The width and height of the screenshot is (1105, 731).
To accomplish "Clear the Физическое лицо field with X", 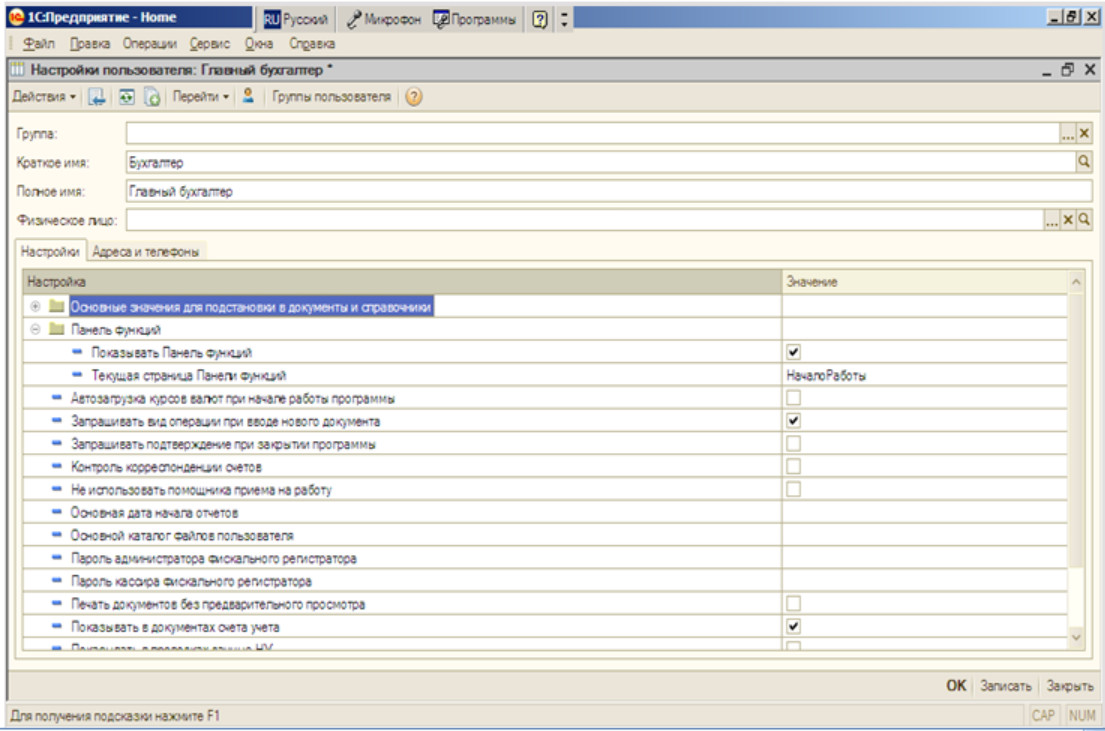I will [x=1068, y=220].
